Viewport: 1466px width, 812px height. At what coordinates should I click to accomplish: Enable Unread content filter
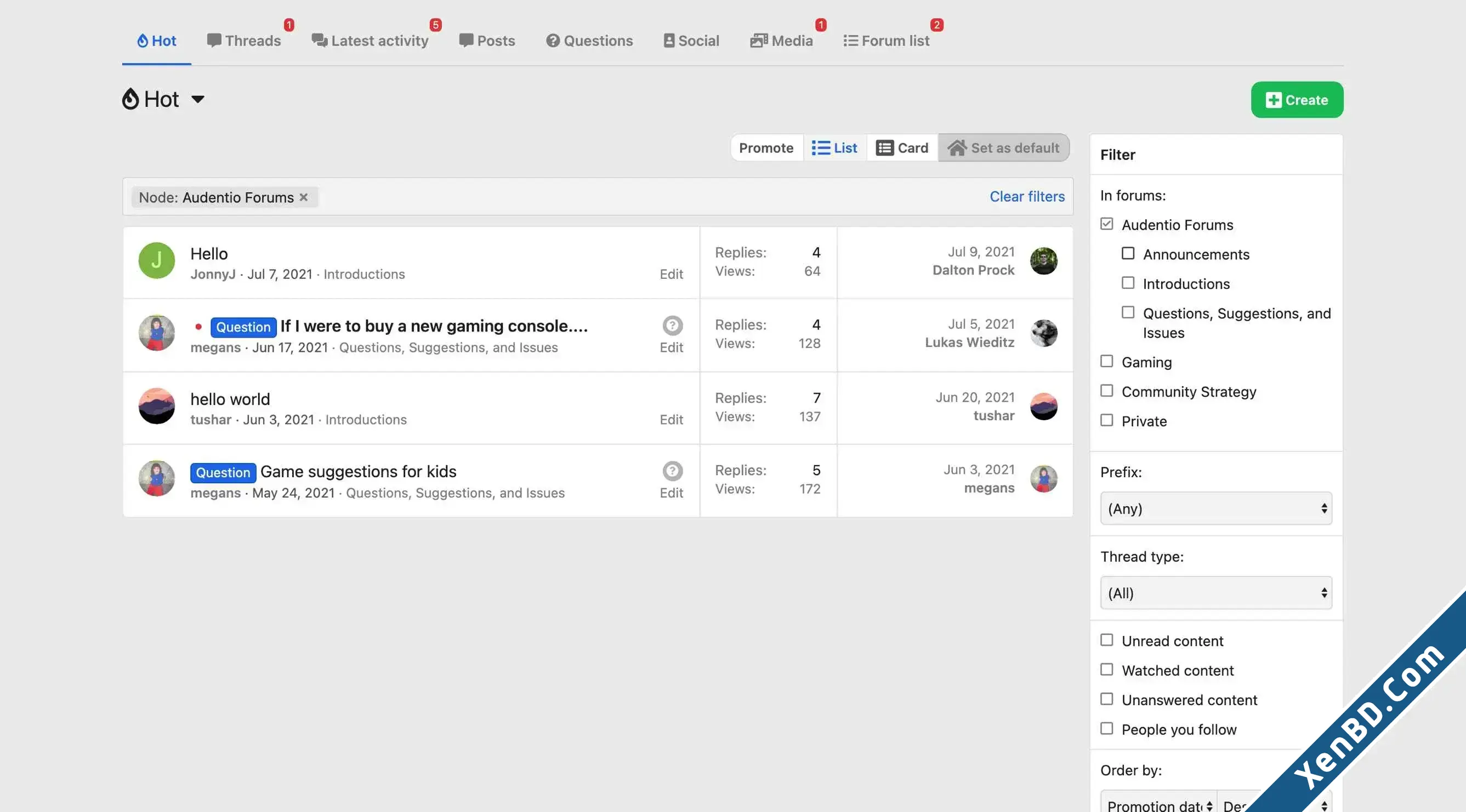1106,641
